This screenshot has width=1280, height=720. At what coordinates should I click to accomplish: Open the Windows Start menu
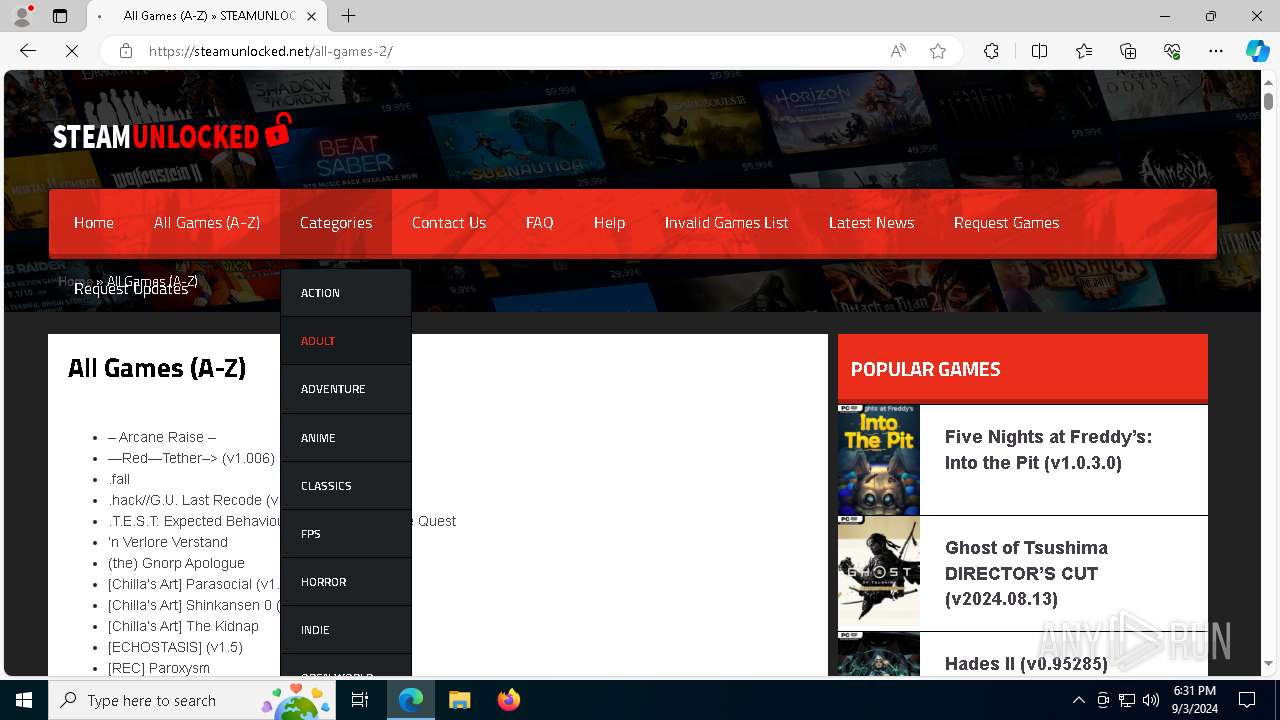point(24,700)
